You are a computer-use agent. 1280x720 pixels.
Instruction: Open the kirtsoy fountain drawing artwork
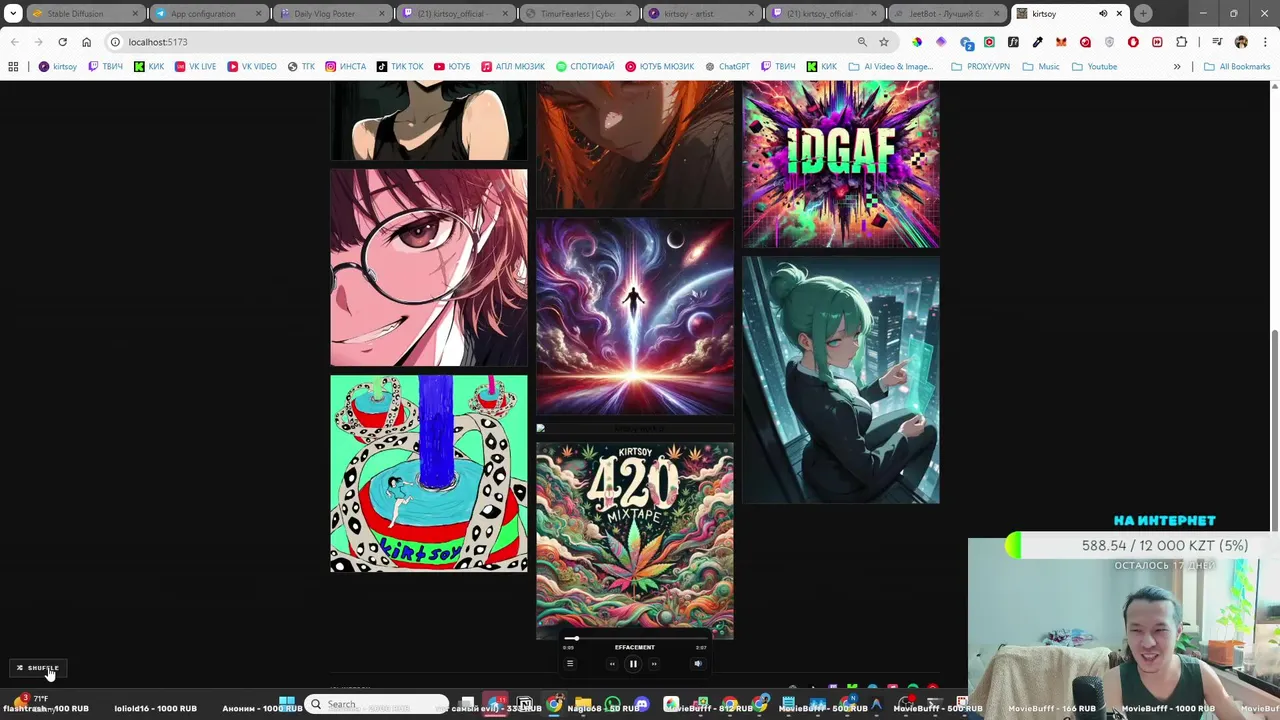click(x=429, y=474)
